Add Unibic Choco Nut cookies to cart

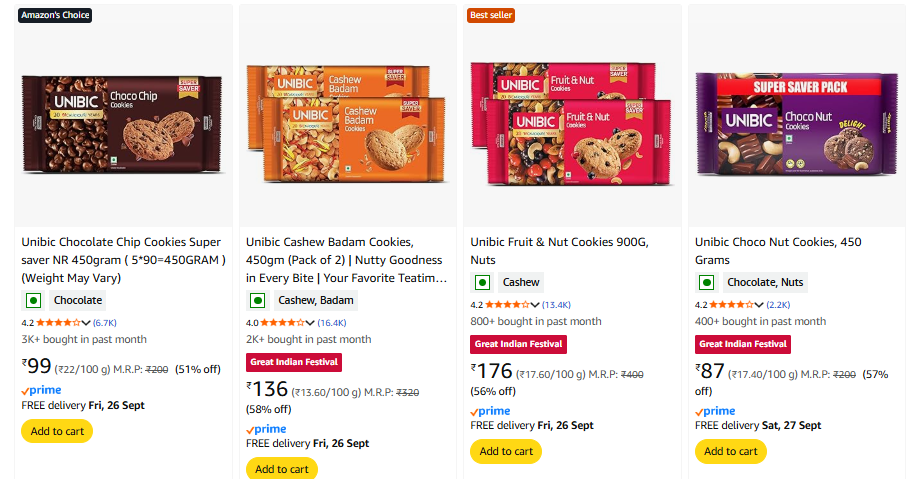click(731, 451)
